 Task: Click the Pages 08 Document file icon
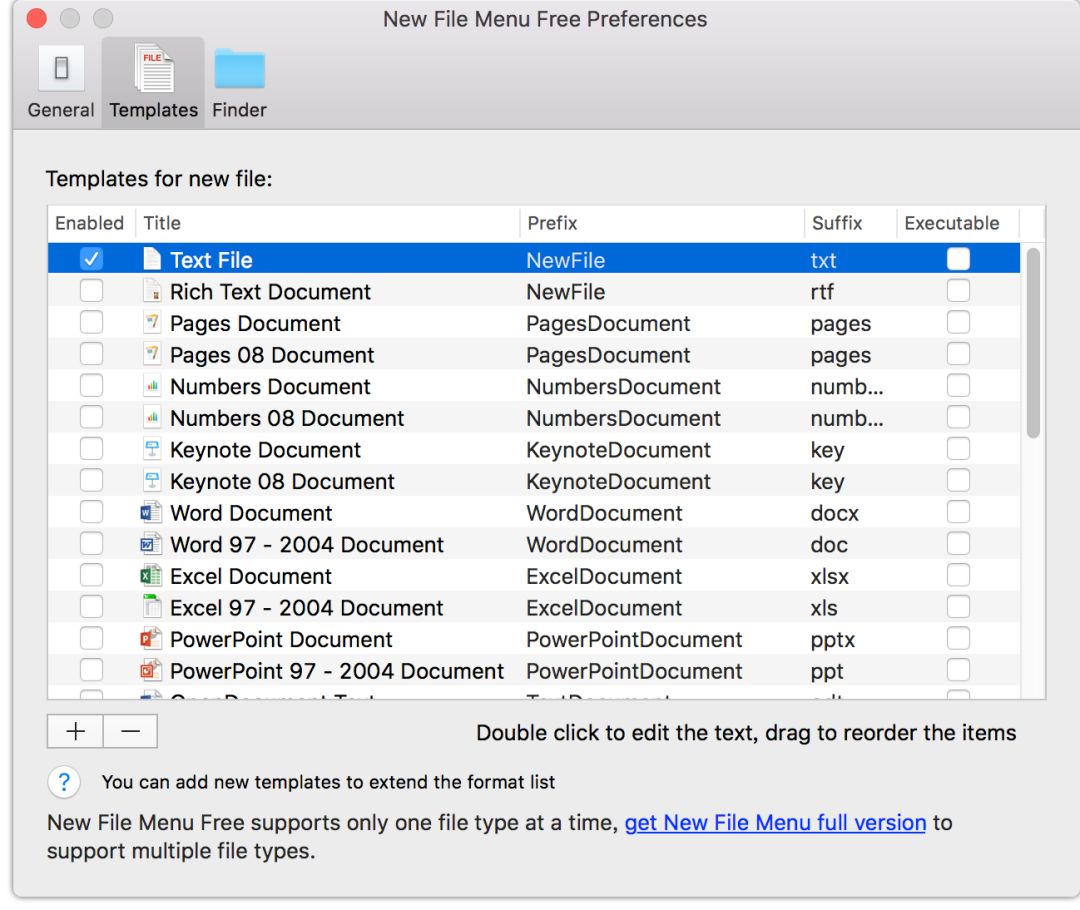pyautogui.click(x=152, y=354)
